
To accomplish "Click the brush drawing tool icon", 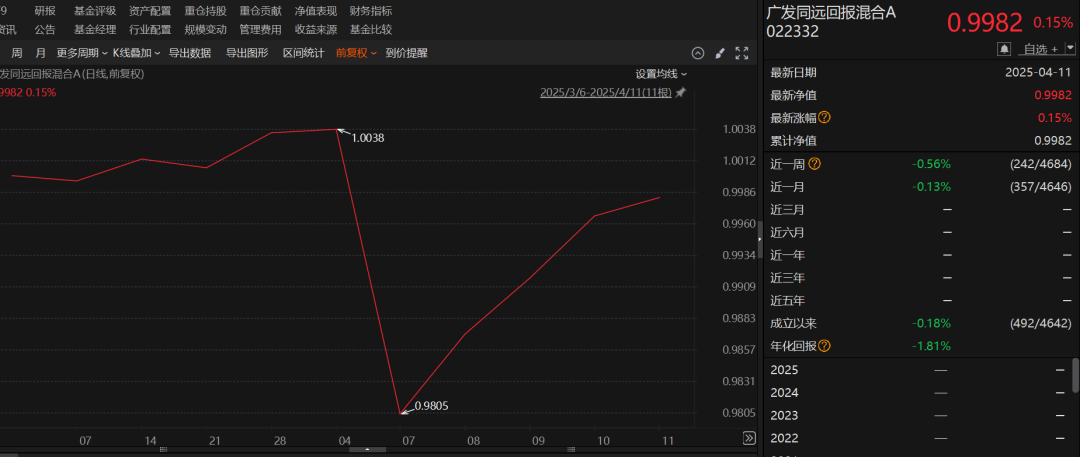I will 720,53.
